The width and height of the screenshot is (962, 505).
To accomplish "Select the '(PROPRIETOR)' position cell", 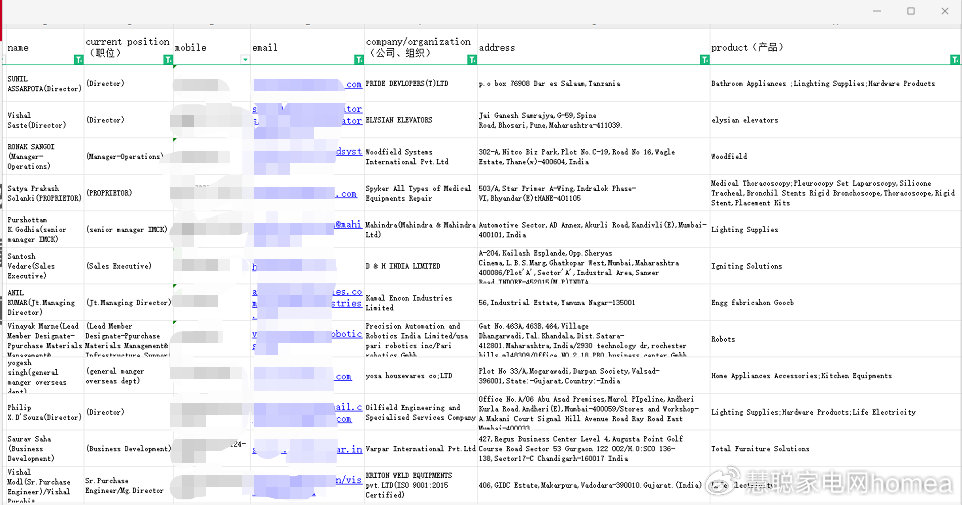I will (x=129, y=193).
